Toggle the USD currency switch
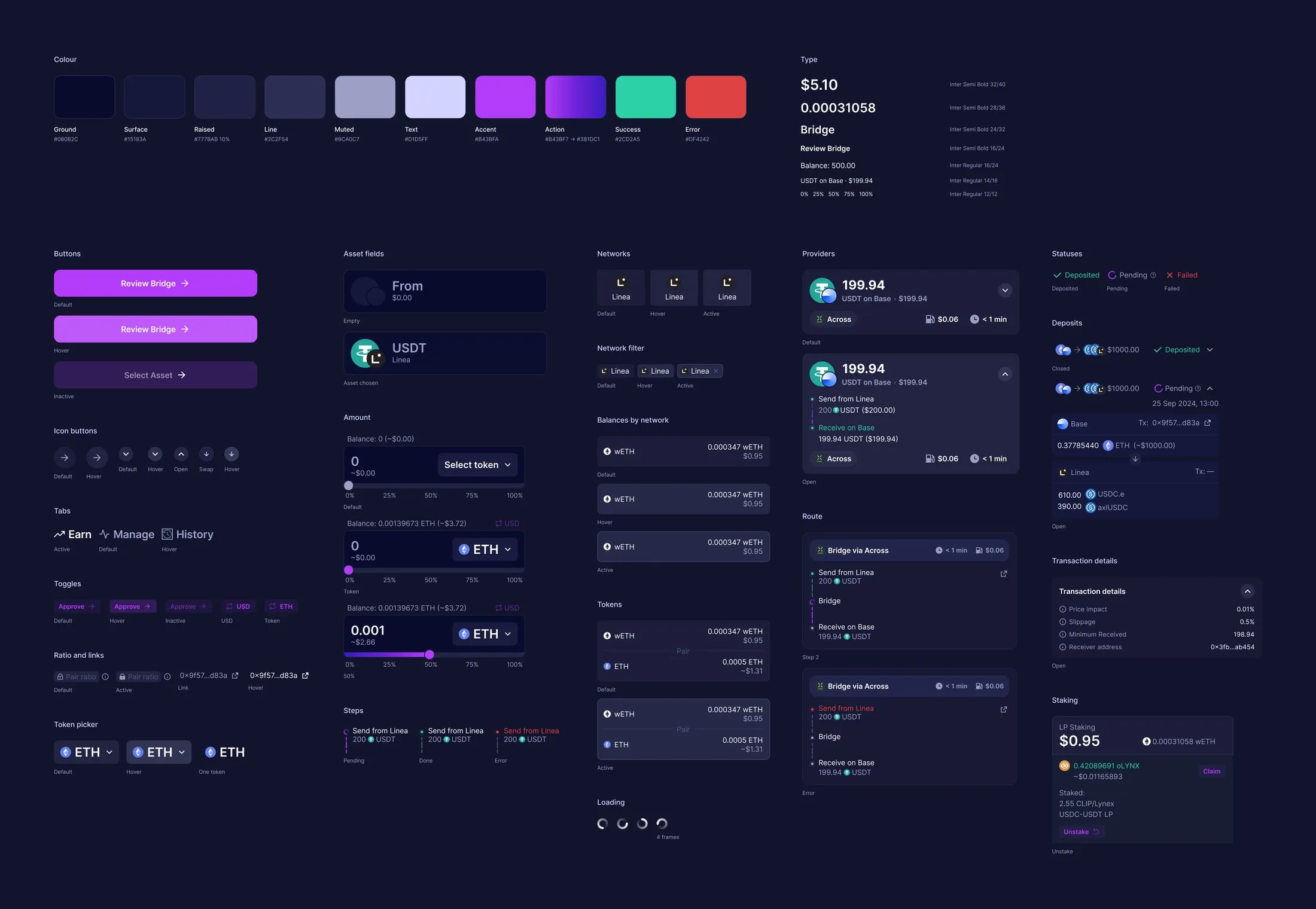This screenshot has height=909, width=1316. tap(237, 606)
